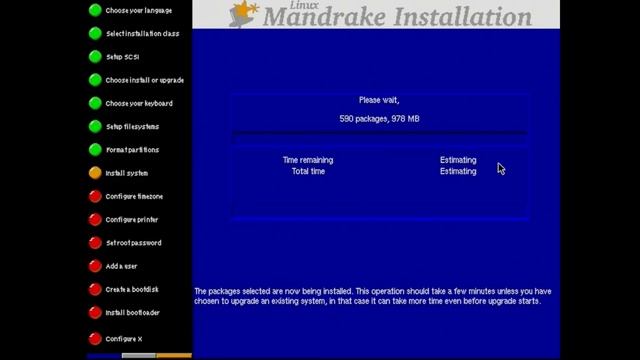Click the red circle beside Install bootloader
Screen dimensions: 640x360
(95, 313)
